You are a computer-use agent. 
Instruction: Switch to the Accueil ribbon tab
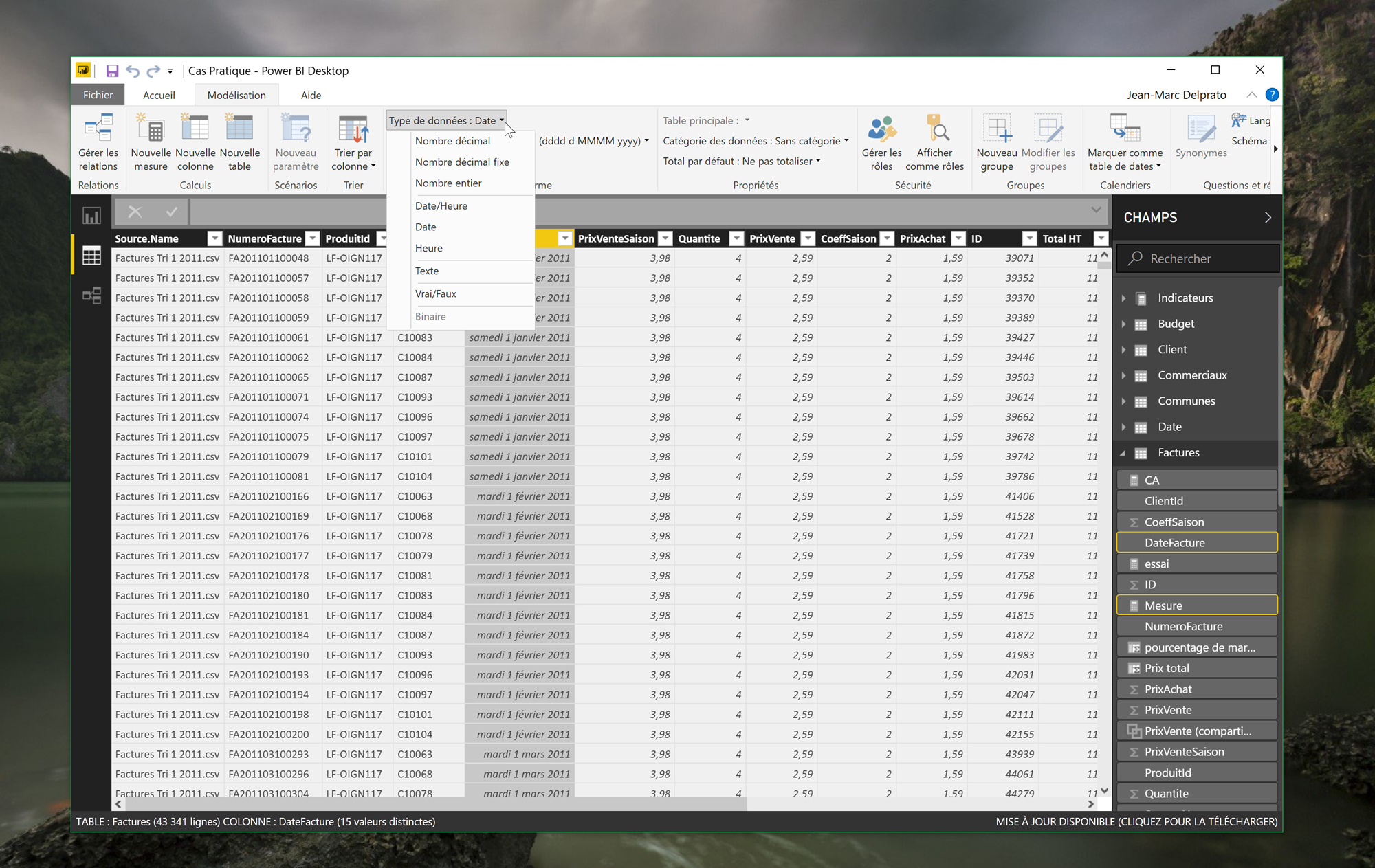(x=159, y=95)
